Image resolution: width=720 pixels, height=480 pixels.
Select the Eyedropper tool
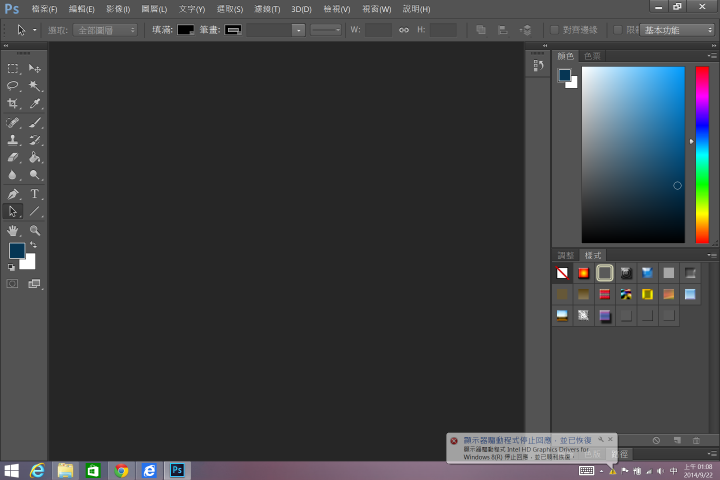[34, 103]
